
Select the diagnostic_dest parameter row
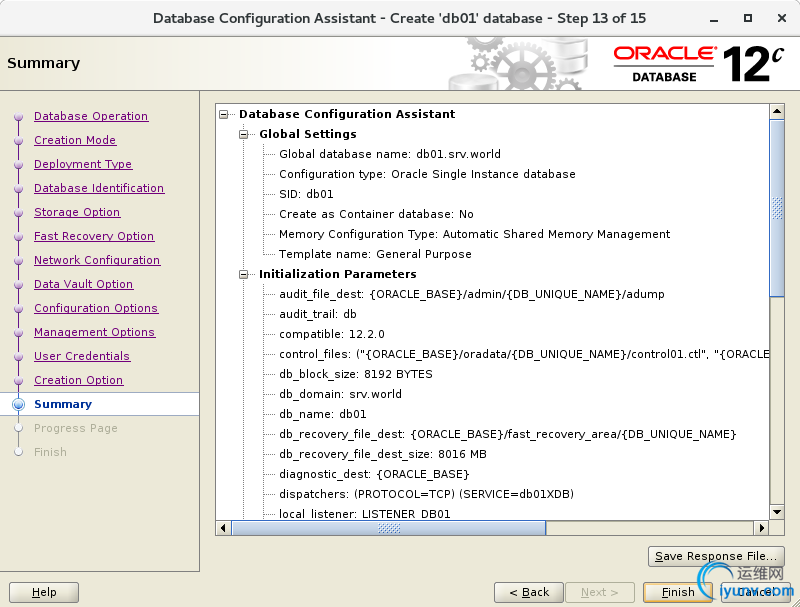374,474
